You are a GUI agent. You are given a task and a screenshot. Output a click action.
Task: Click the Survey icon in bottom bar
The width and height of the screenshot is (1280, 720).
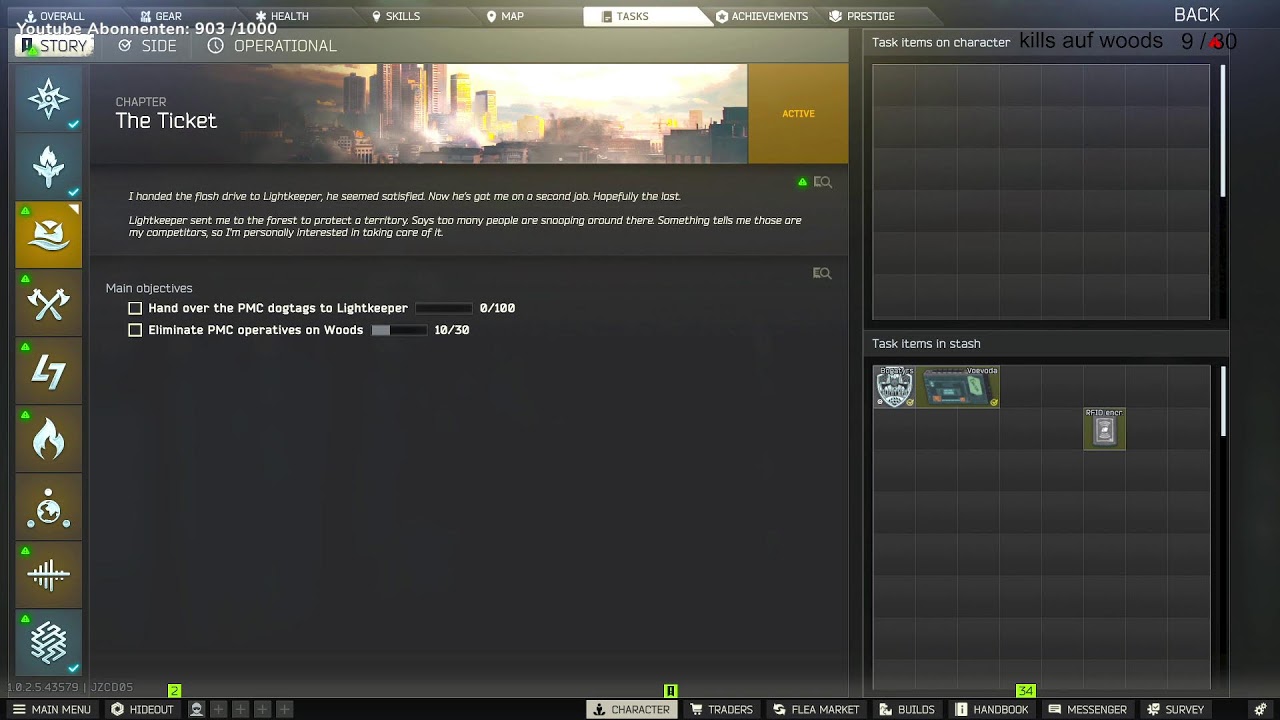click(1153, 709)
